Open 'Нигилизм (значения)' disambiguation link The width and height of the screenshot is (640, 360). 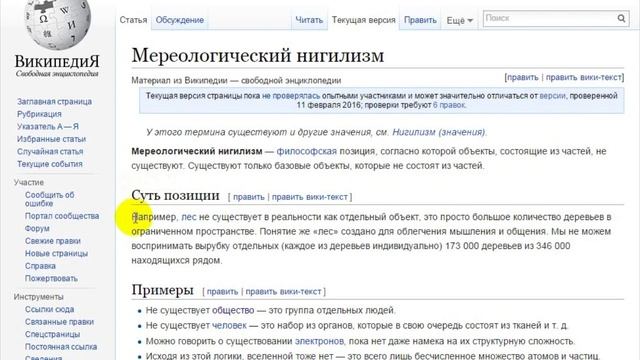click(439, 132)
